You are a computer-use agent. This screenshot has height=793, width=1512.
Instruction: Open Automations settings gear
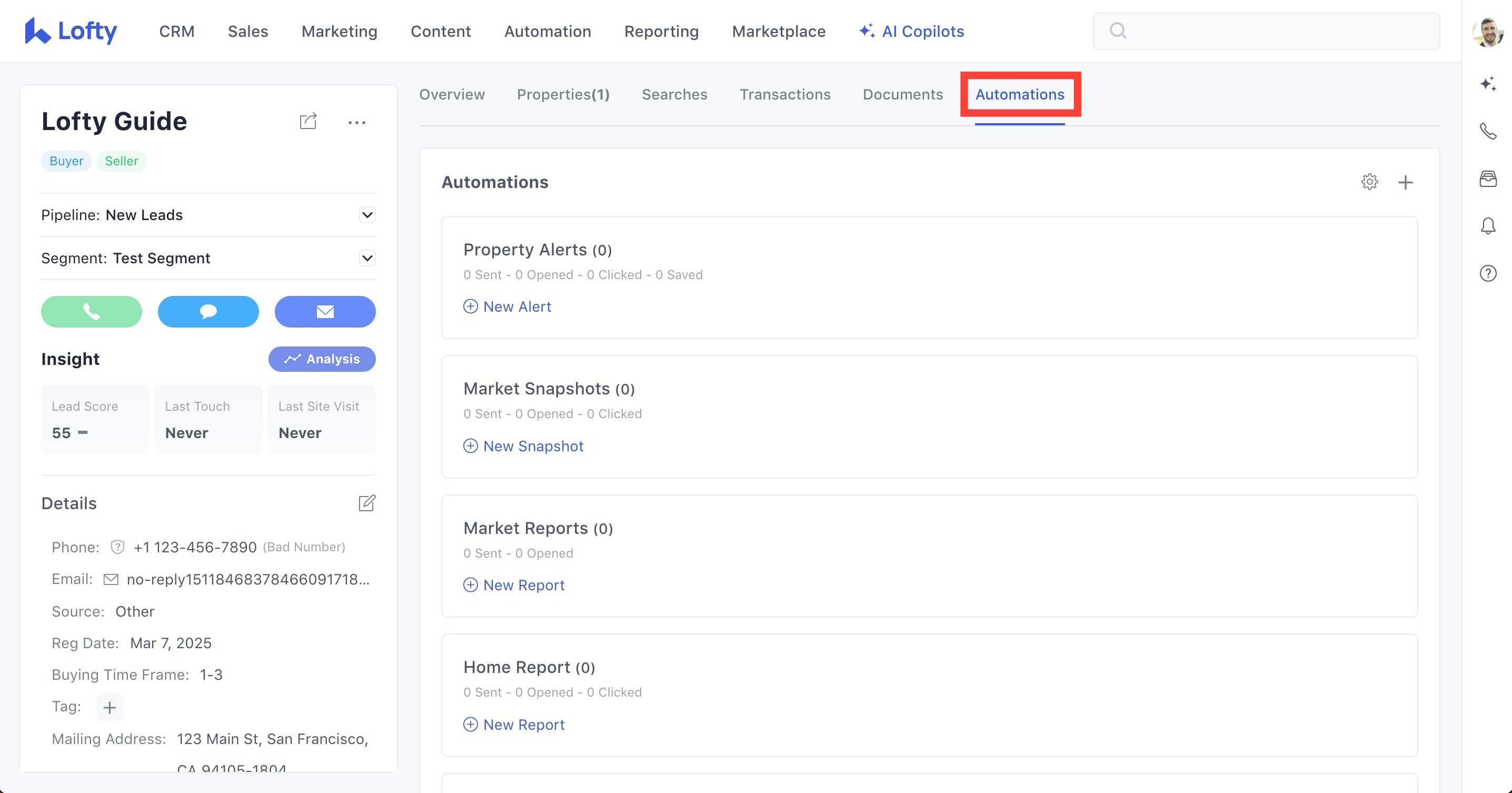click(1369, 182)
